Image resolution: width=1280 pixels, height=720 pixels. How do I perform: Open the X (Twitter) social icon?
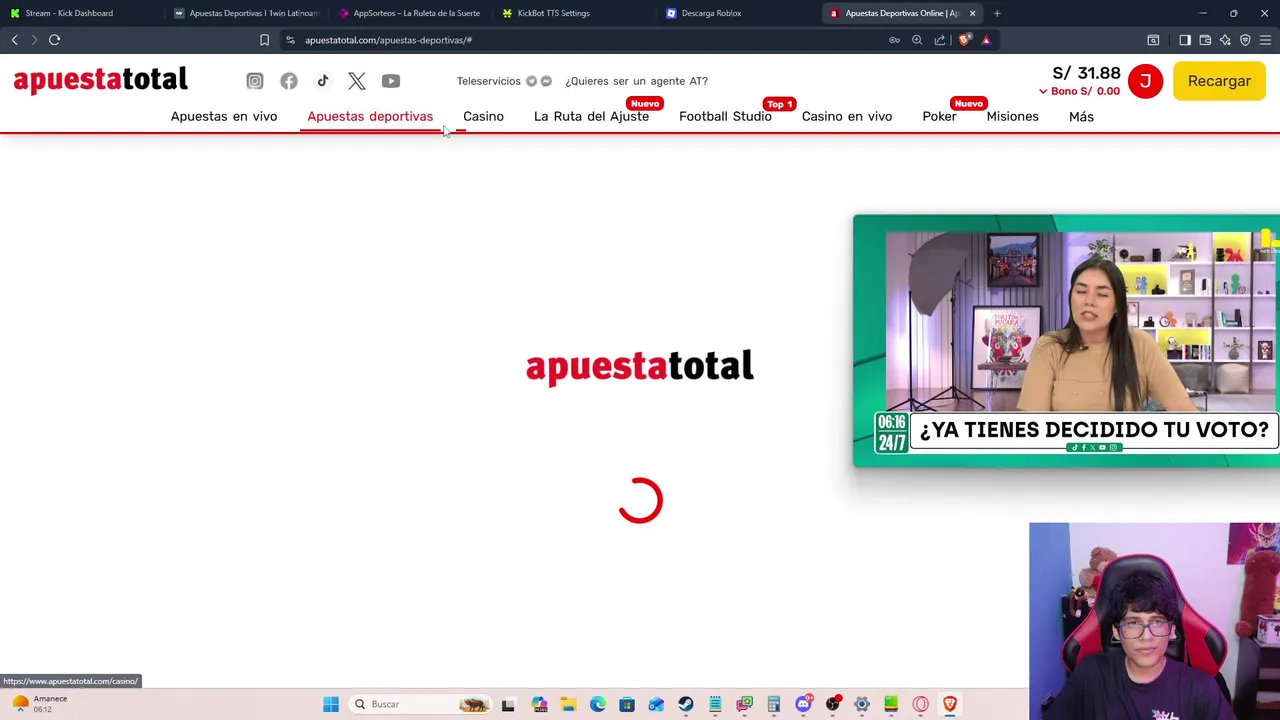coord(357,81)
